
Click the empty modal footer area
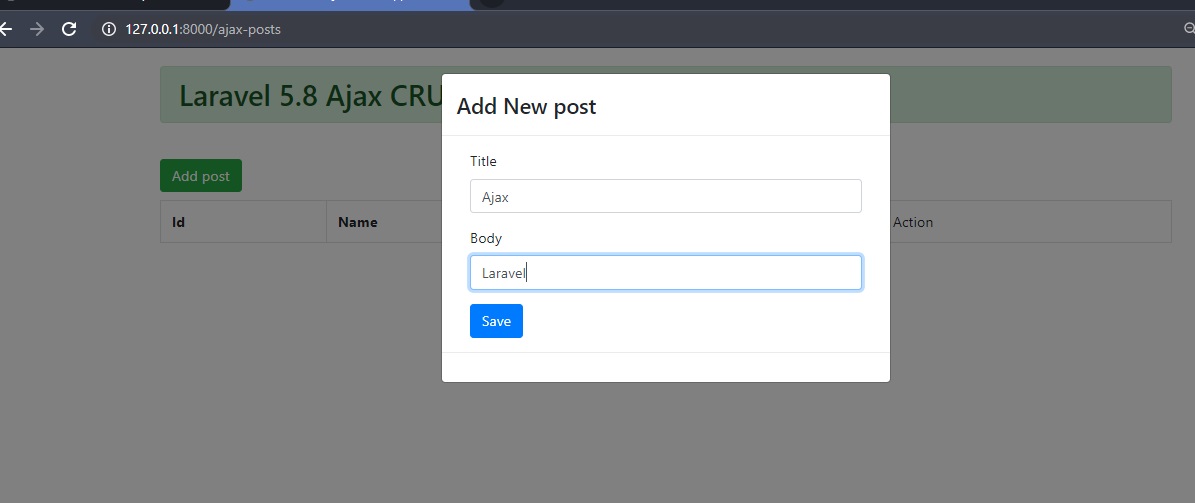point(665,367)
